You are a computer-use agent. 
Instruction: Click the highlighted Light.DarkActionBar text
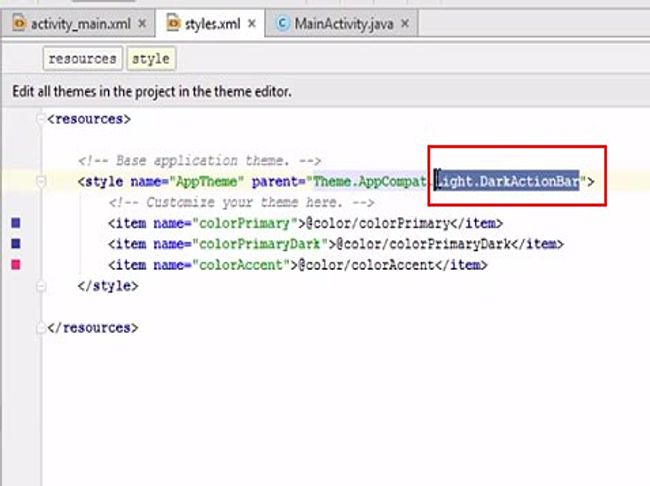pyautogui.click(x=507, y=181)
